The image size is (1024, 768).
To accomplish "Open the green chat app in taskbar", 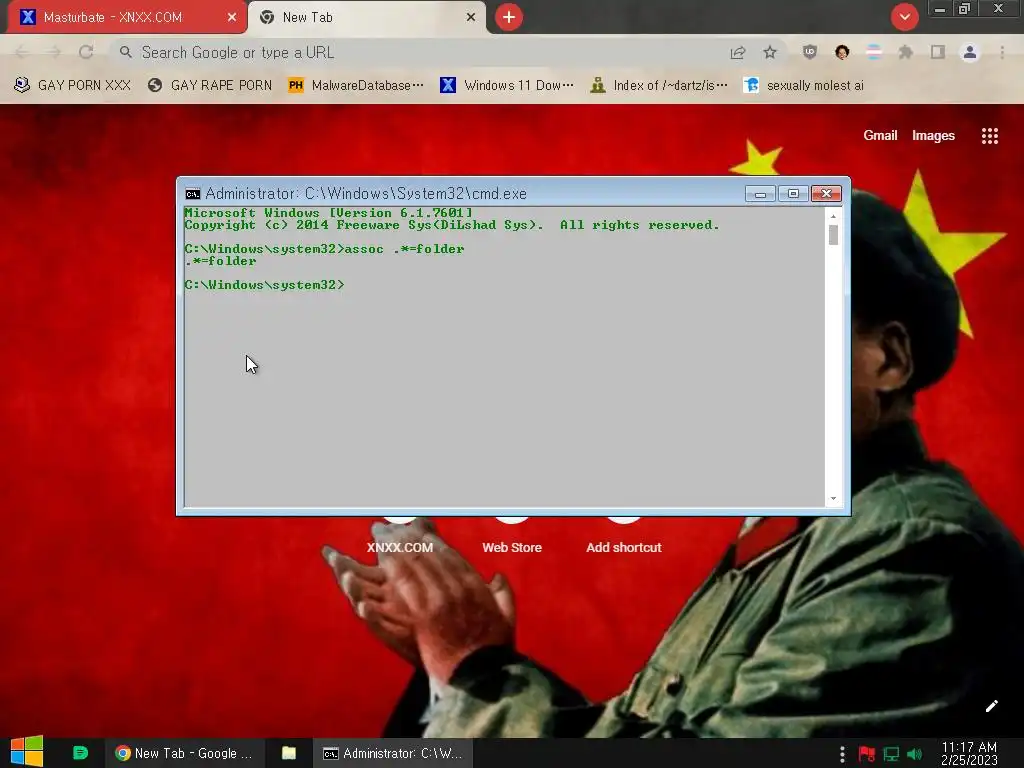I will coord(80,753).
